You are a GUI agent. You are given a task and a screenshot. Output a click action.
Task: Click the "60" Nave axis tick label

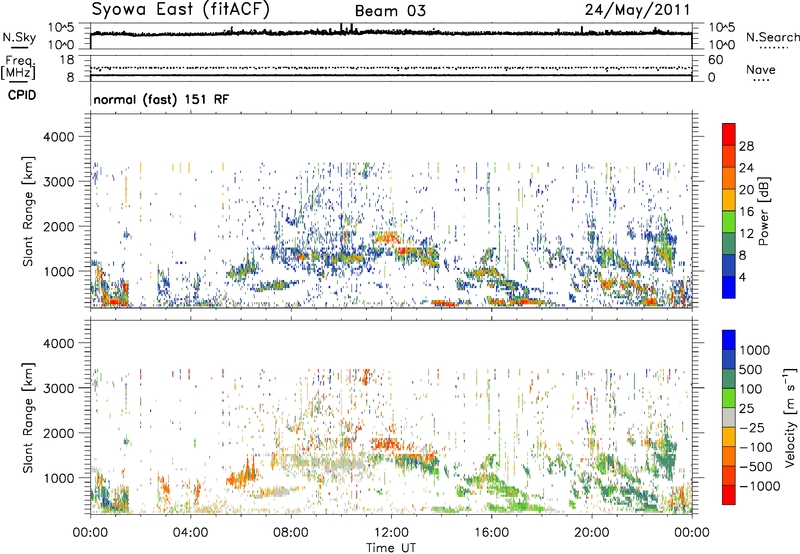pos(715,60)
